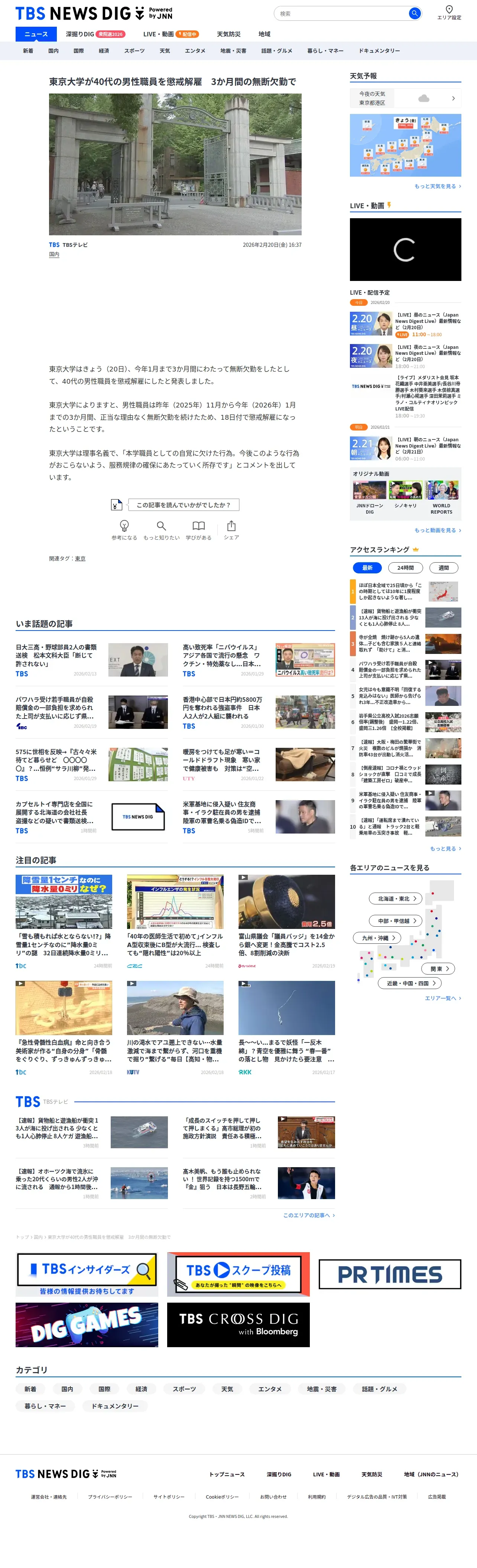Click the もっと知りたい magnifier icon
Viewport: 477px width, 1568px height.
[x=162, y=525]
